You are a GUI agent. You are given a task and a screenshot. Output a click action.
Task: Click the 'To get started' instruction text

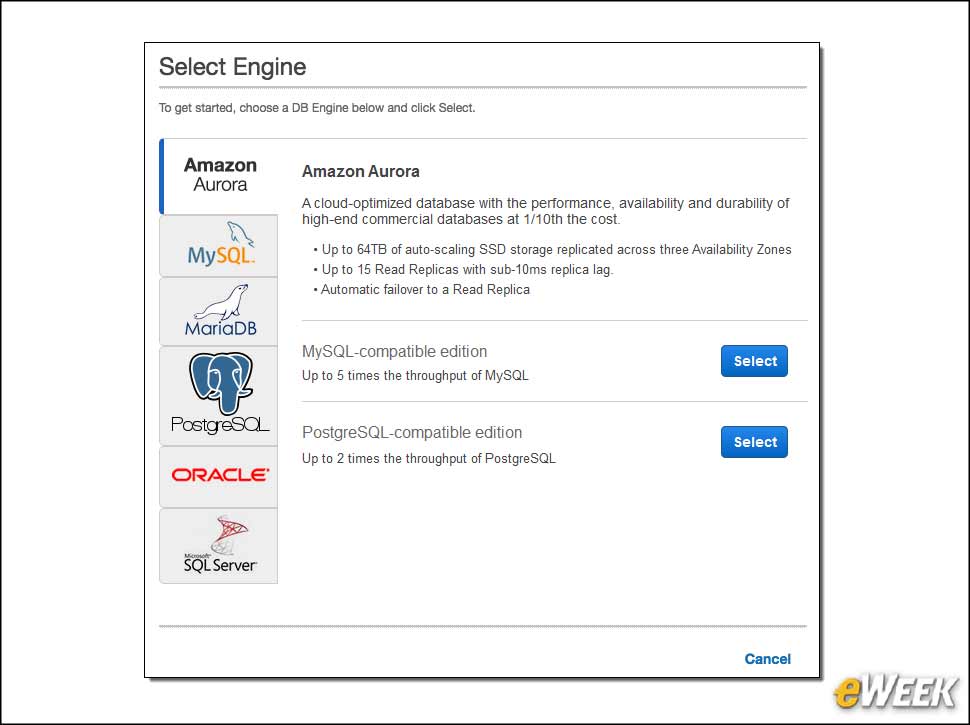(x=317, y=108)
